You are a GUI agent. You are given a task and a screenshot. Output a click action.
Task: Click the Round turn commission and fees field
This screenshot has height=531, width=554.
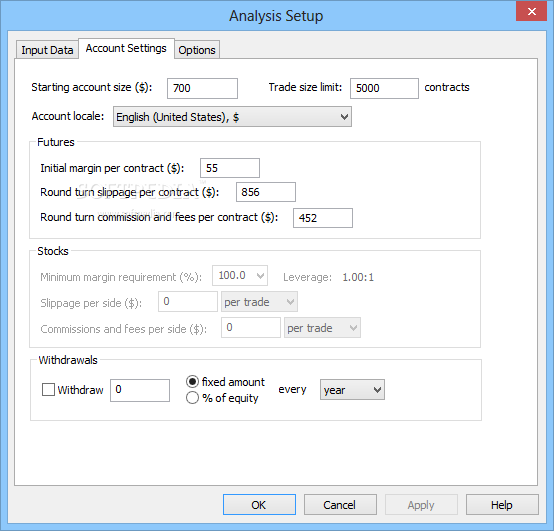[x=323, y=218]
